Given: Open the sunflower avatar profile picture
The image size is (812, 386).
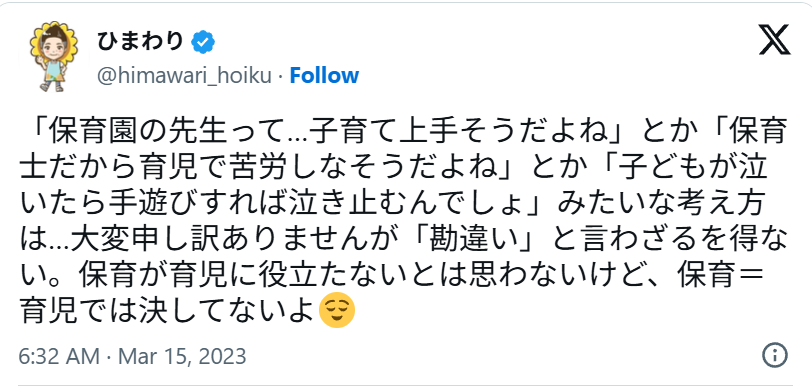Looking at the screenshot, I should click(x=52, y=56).
